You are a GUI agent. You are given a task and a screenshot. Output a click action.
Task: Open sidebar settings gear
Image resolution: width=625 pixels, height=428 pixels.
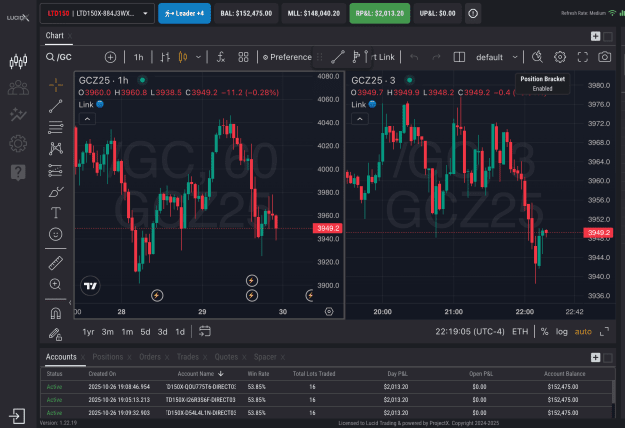18,143
